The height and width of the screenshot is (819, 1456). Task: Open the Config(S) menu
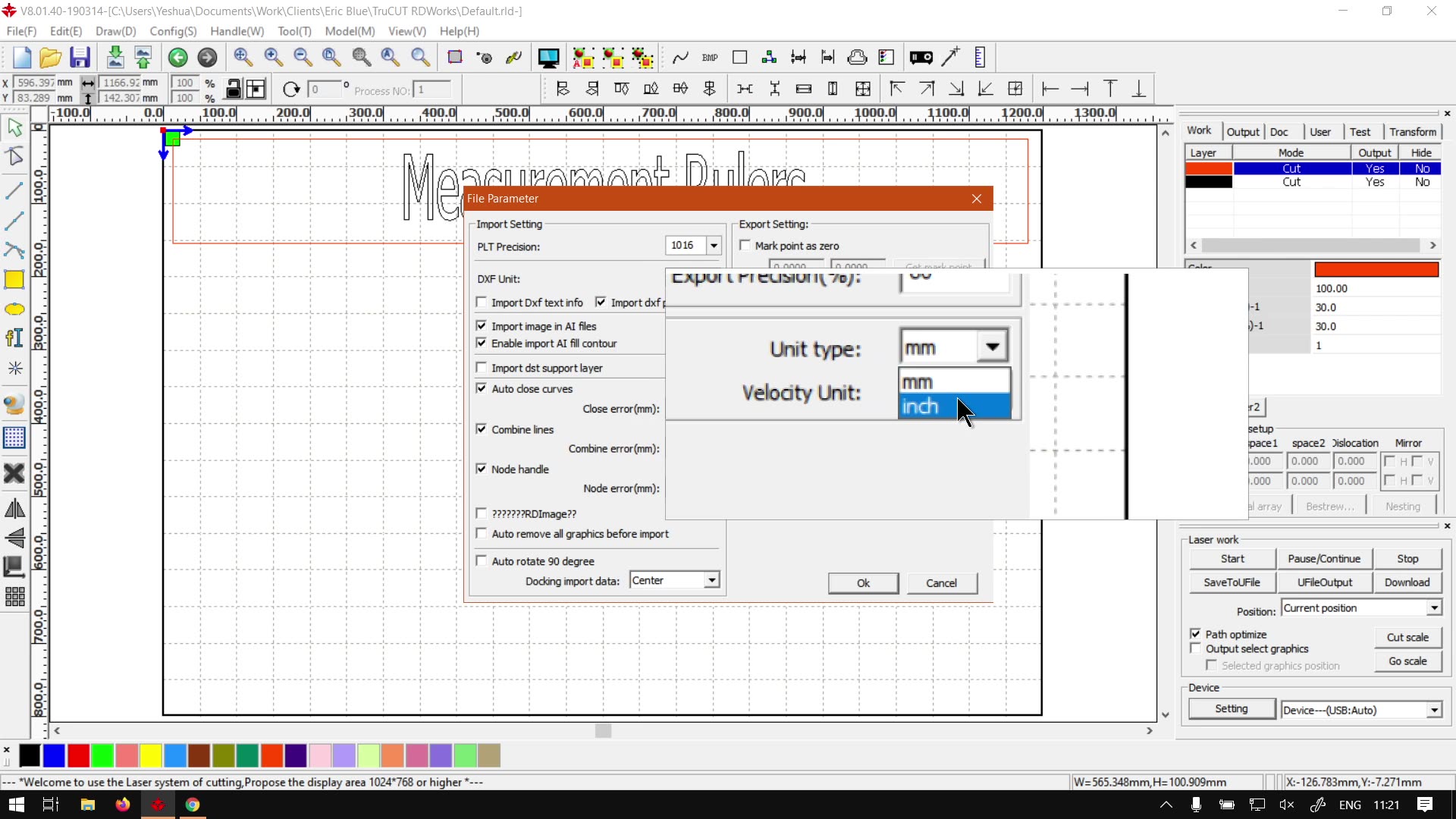coord(173,31)
